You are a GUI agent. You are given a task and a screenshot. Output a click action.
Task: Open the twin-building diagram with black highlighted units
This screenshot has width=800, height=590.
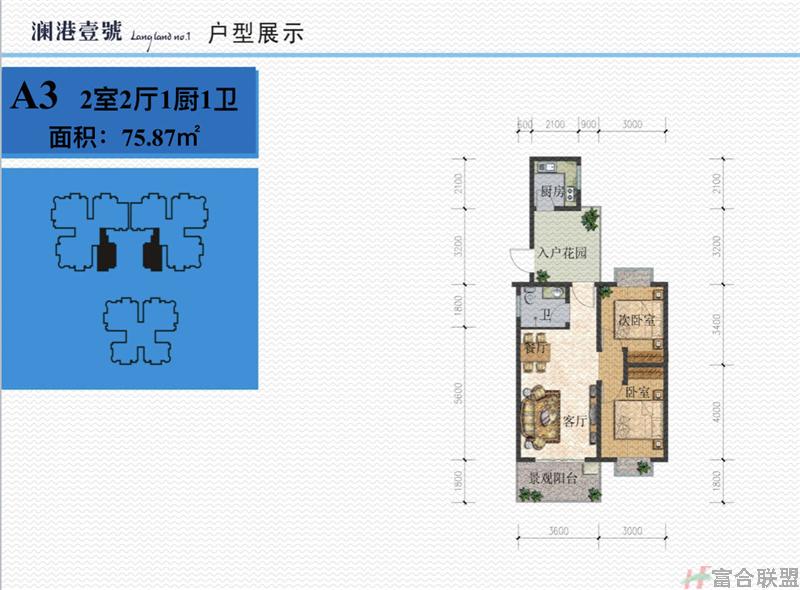pos(130,231)
